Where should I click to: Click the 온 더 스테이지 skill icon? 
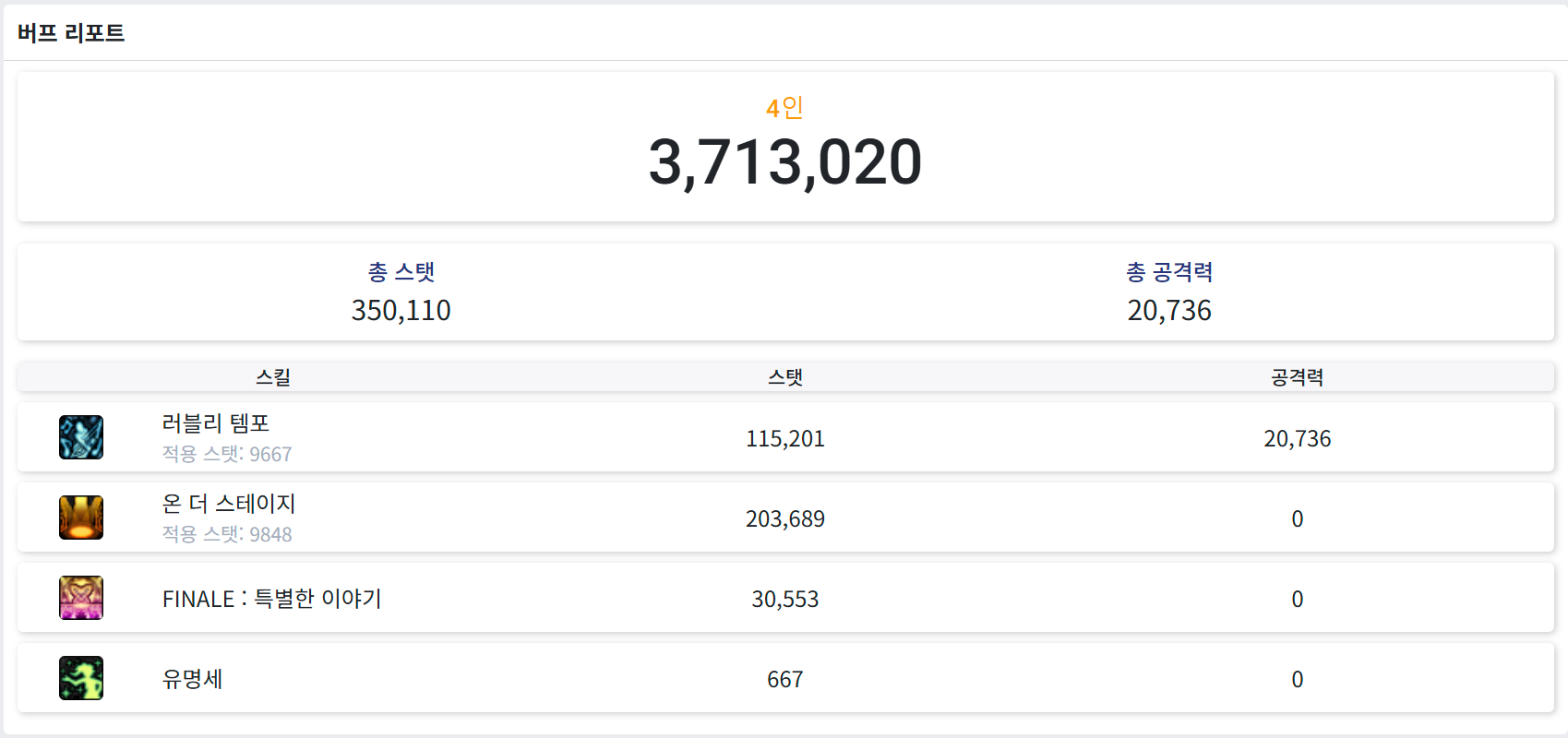point(81,518)
